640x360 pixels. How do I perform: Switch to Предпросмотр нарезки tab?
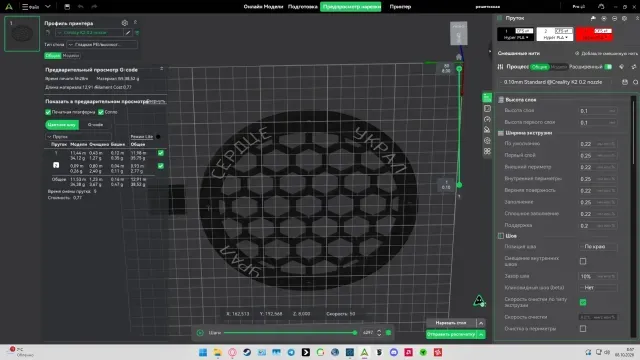pos(351,7)
